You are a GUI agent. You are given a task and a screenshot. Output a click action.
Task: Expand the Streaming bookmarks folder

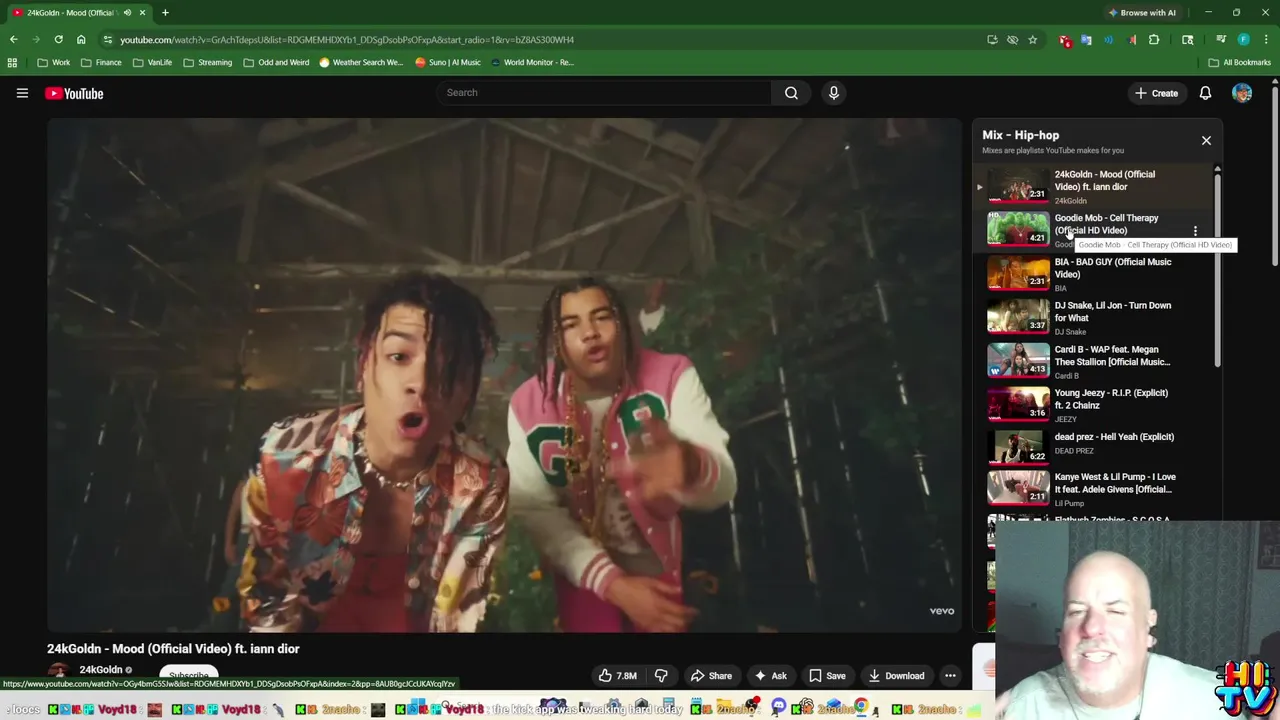click(207, 62)
